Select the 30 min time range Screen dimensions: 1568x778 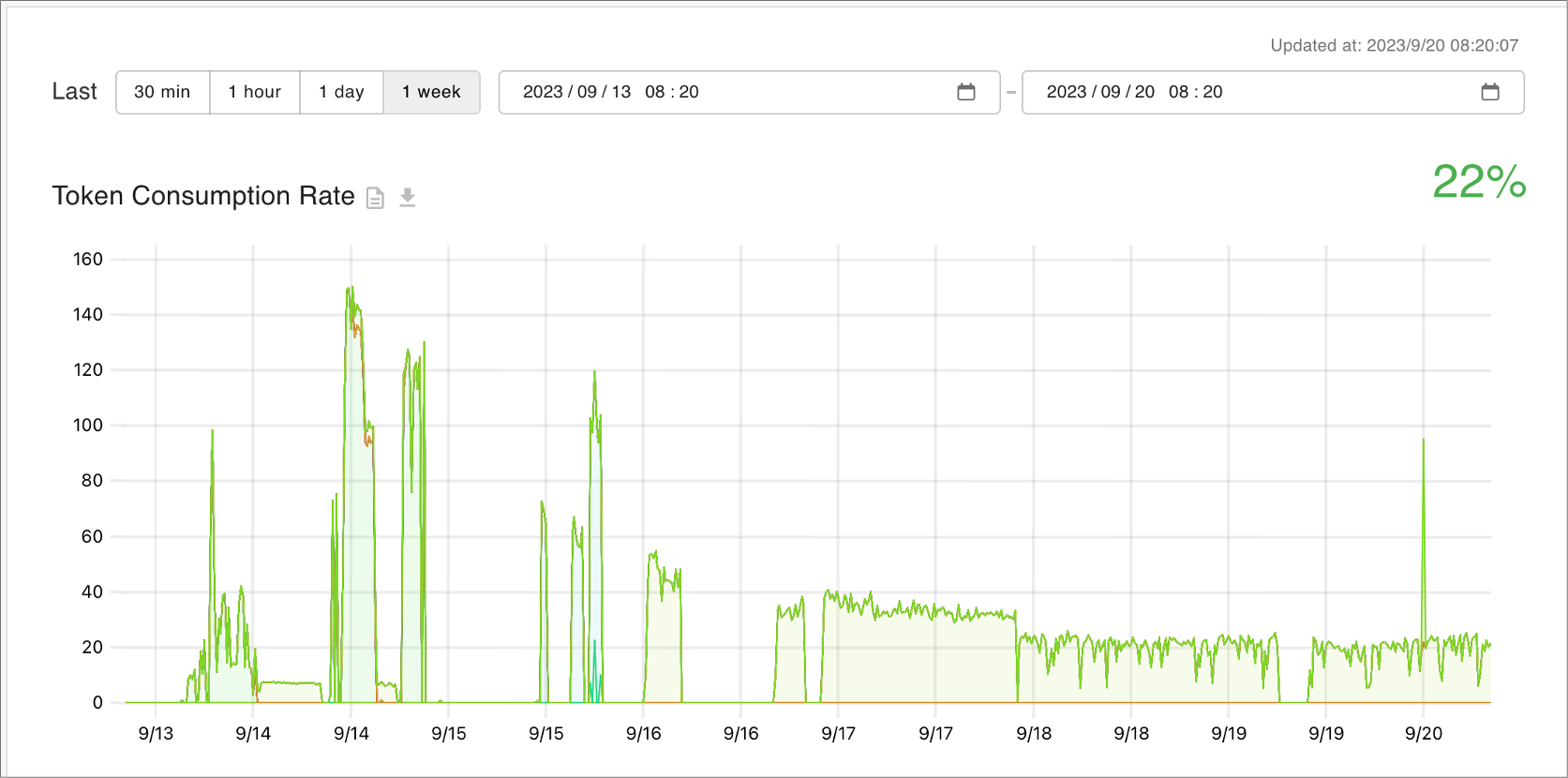tap(162, 92)
